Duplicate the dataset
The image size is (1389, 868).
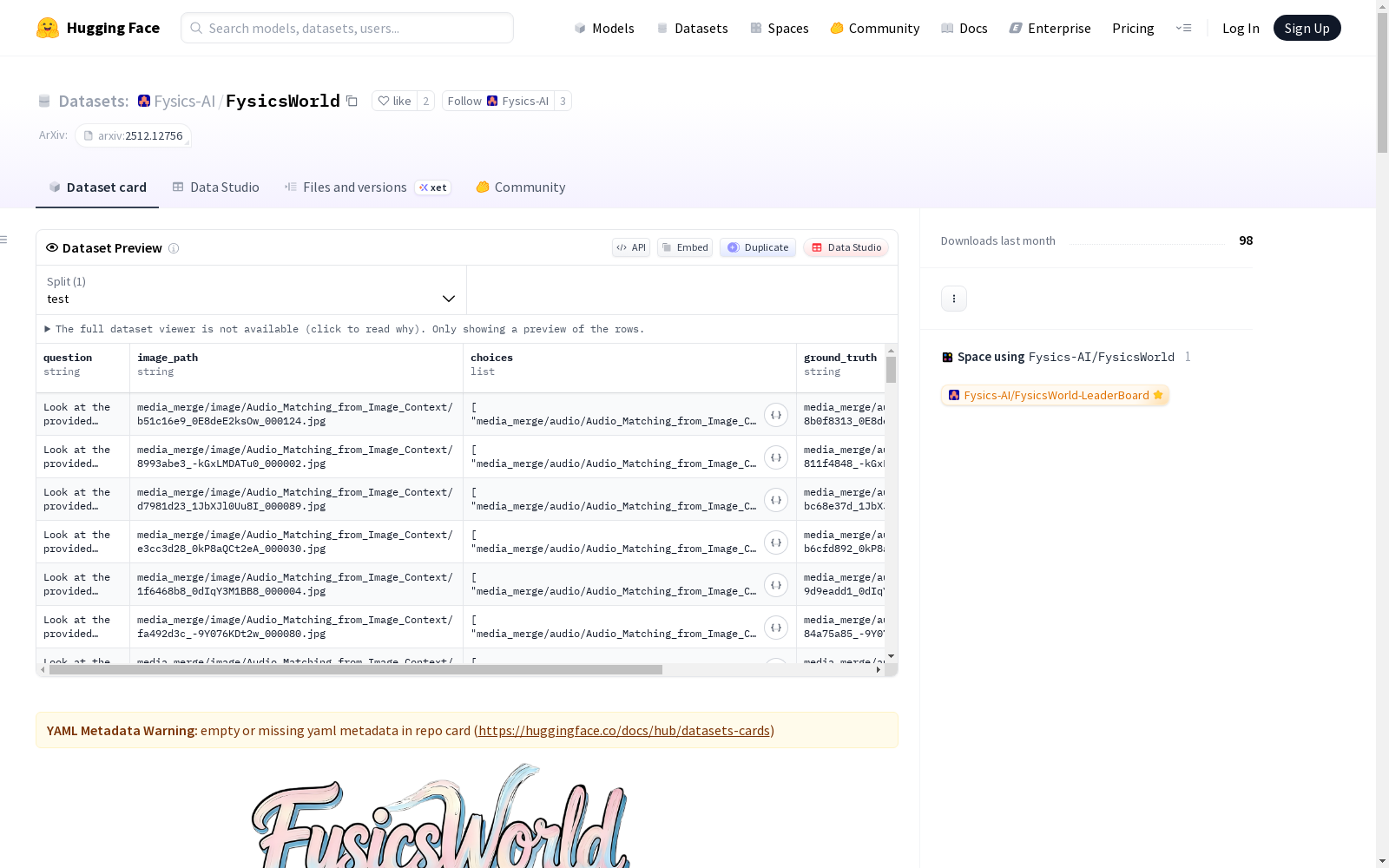tap(758, 247)
